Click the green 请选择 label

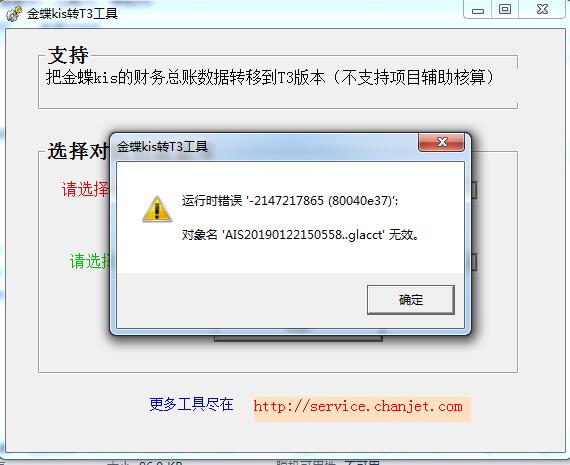pyautogui.click(x=91, y=261)
